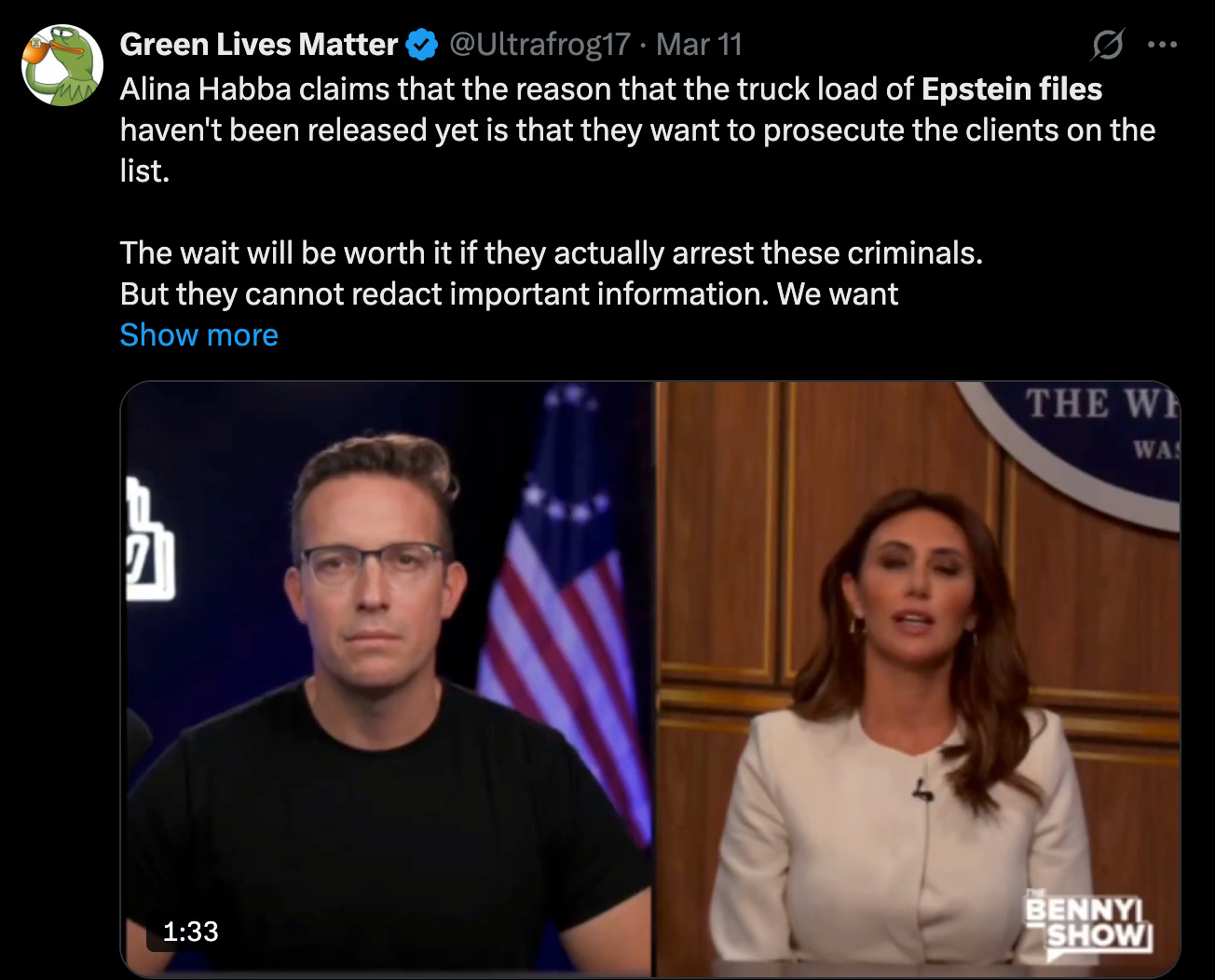This screenshot has width=1215, height=980.
Task: Open the Grok slashed-circle icon
Action: pos(1107,45)
